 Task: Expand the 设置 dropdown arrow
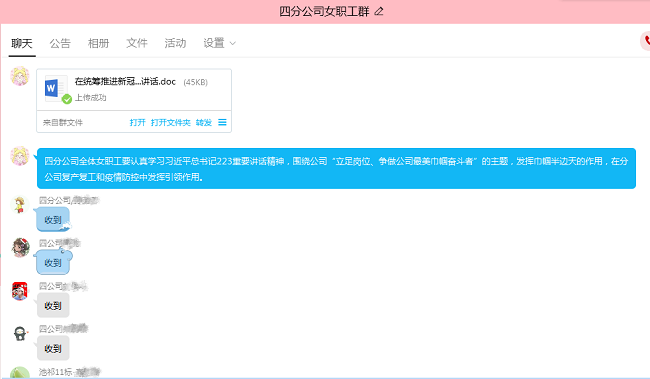click(233, 43)
